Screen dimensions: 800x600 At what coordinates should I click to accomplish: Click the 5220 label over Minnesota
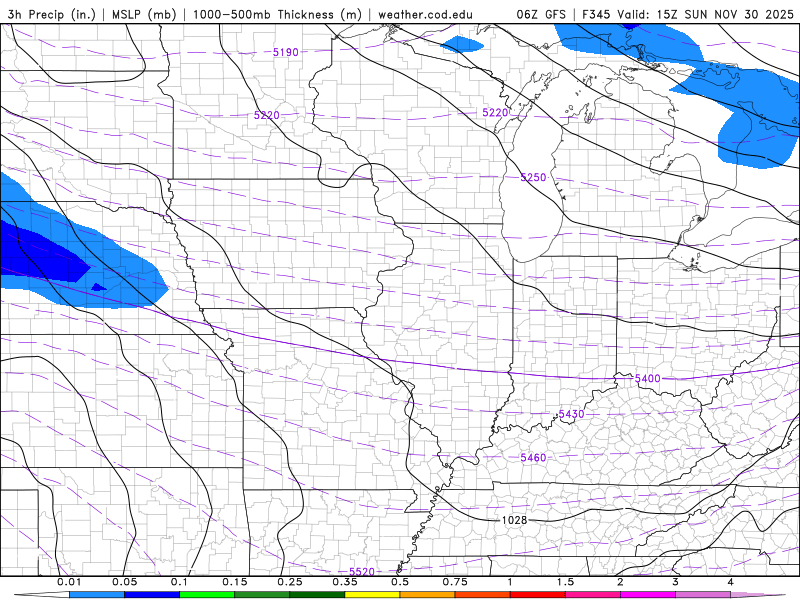pyautogui.click(x=267, y=115)
